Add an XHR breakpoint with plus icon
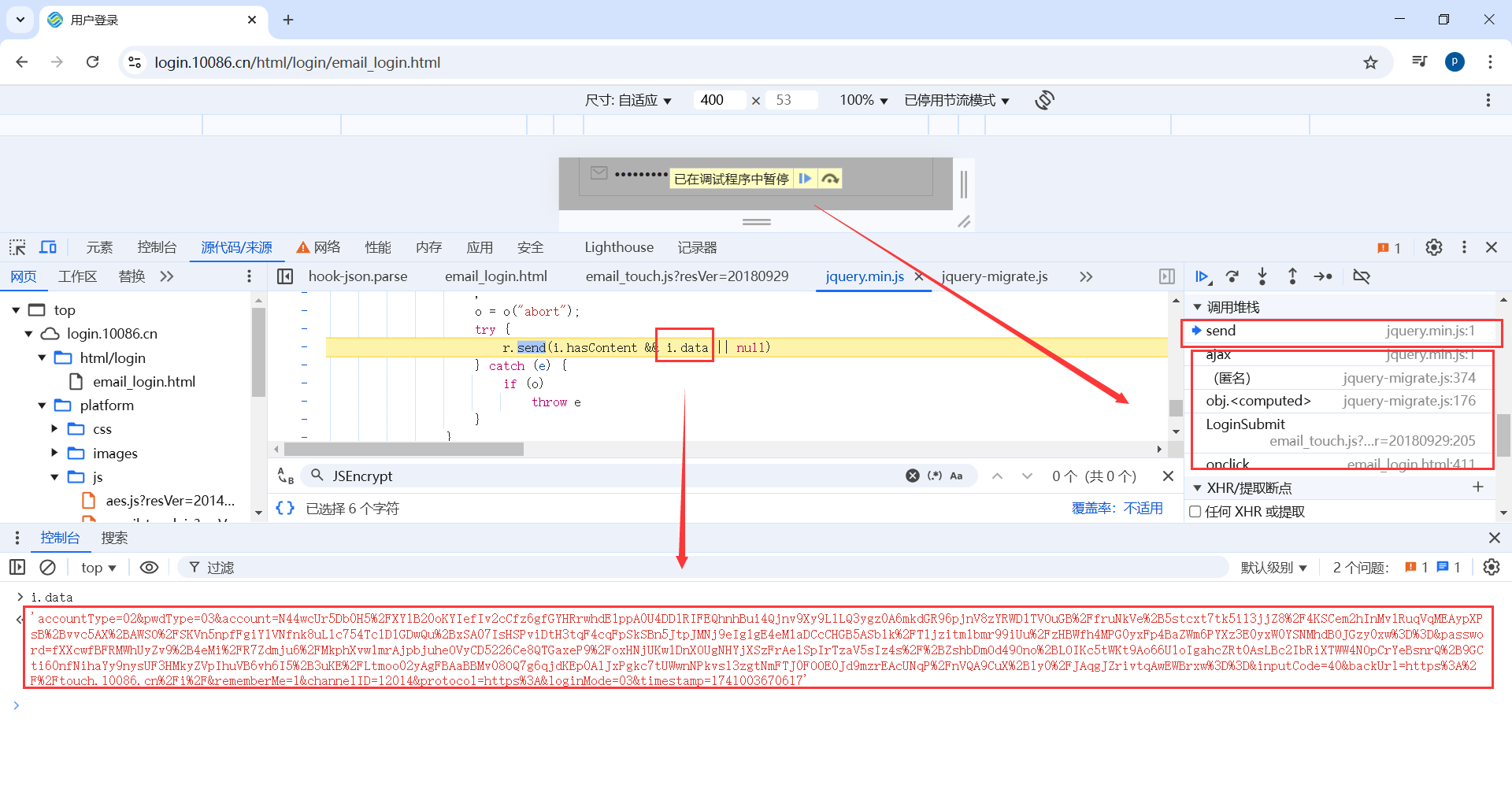Image resolution: width=1512 pixels, height=811 pixels. [x=1478, y=487]
